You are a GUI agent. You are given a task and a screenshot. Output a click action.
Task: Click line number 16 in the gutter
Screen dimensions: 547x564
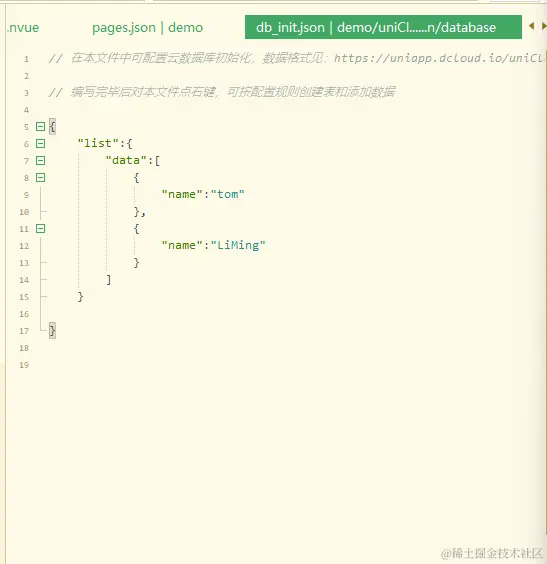coord(24,314)
